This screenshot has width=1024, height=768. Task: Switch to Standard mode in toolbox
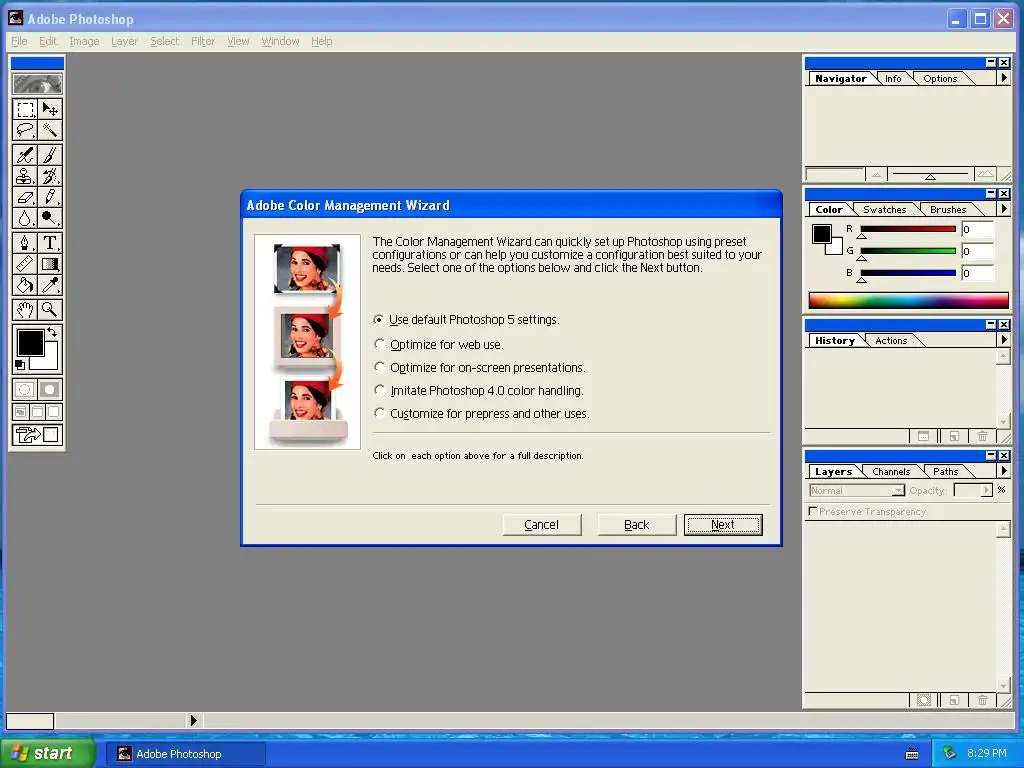point(25,390)
